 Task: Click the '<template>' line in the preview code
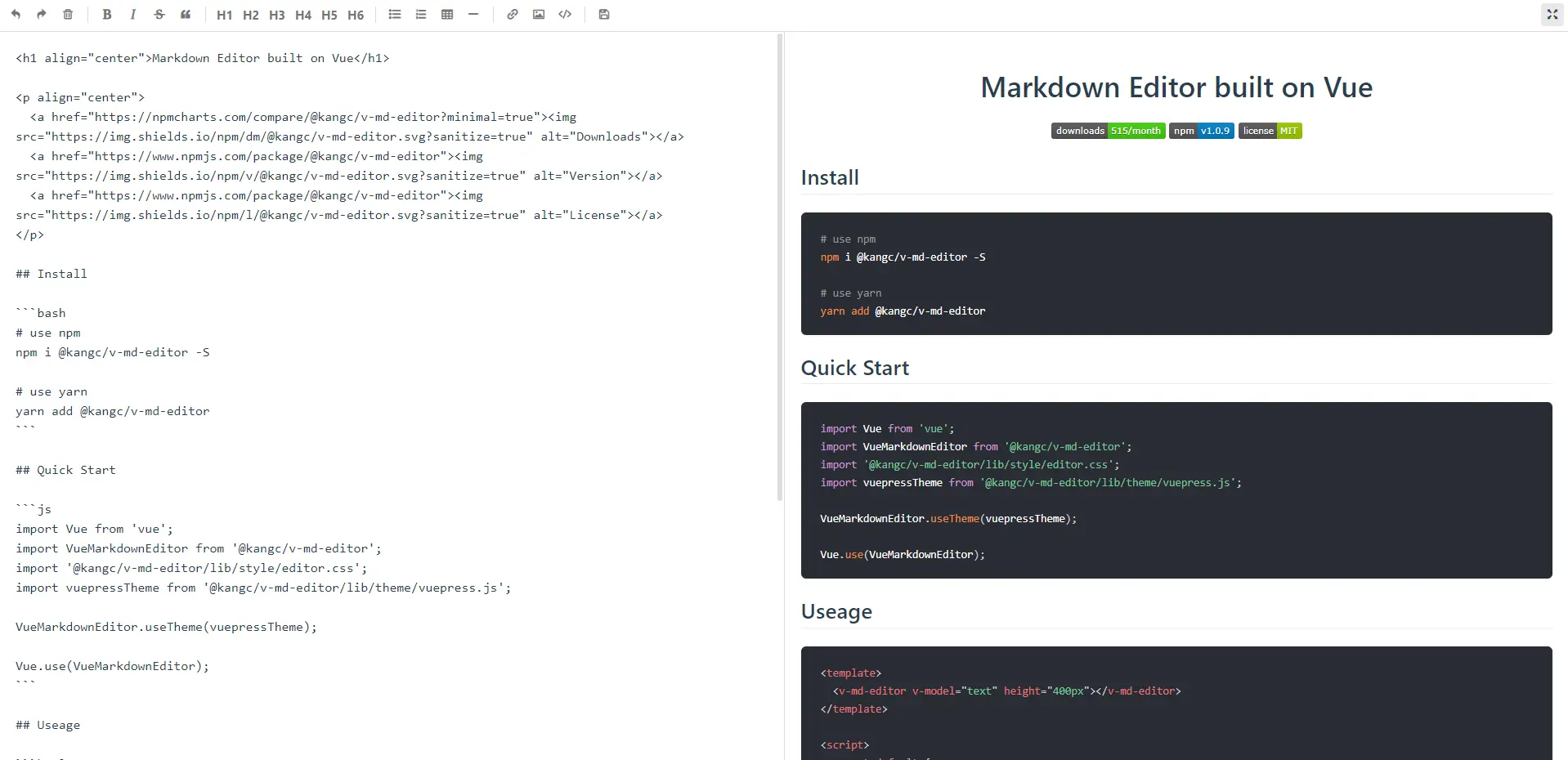point(851,673)
